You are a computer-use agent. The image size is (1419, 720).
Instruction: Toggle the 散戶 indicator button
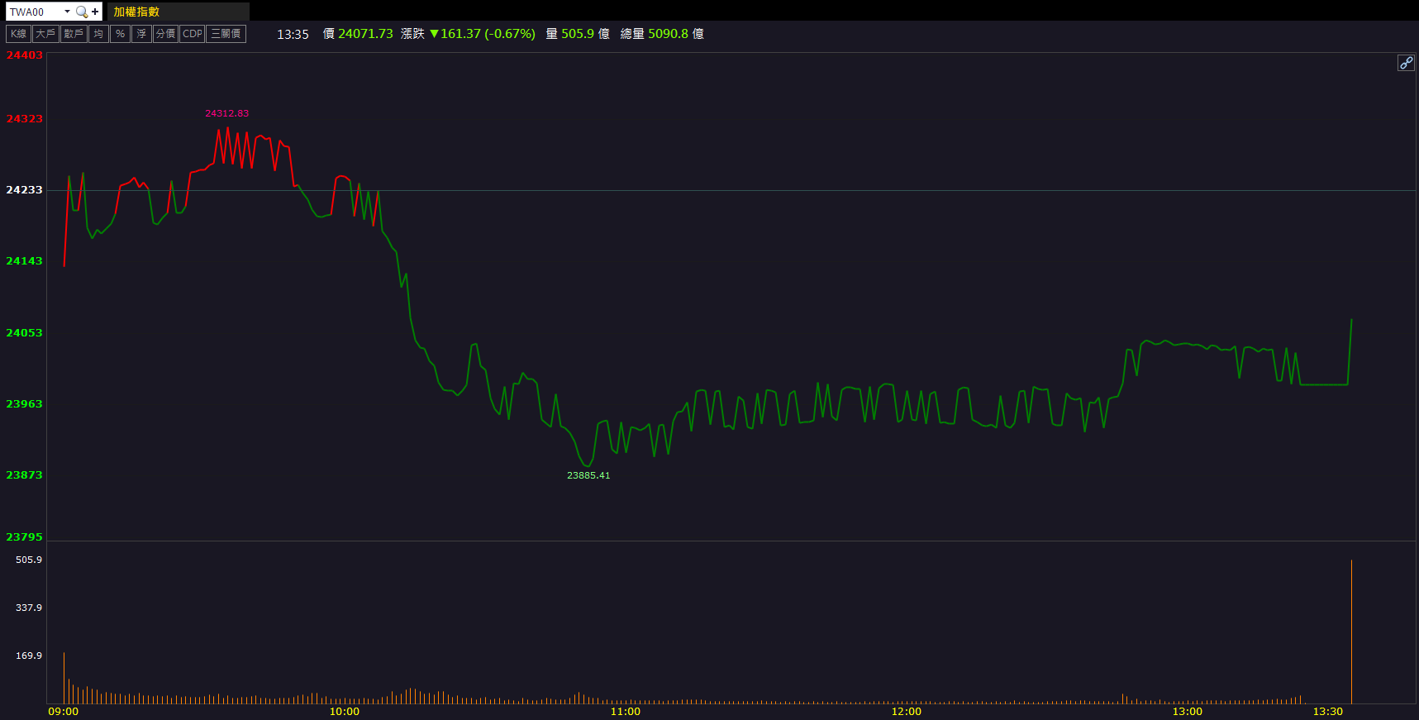(x=73, y=34)
